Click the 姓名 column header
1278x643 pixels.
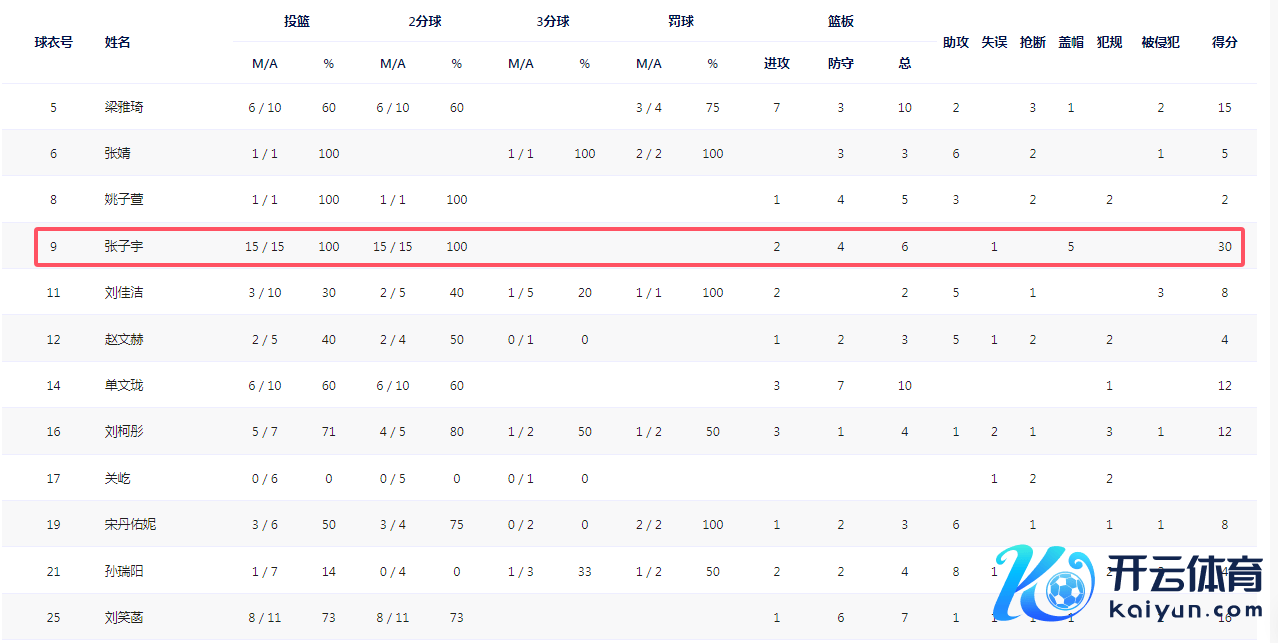[118, 42]
